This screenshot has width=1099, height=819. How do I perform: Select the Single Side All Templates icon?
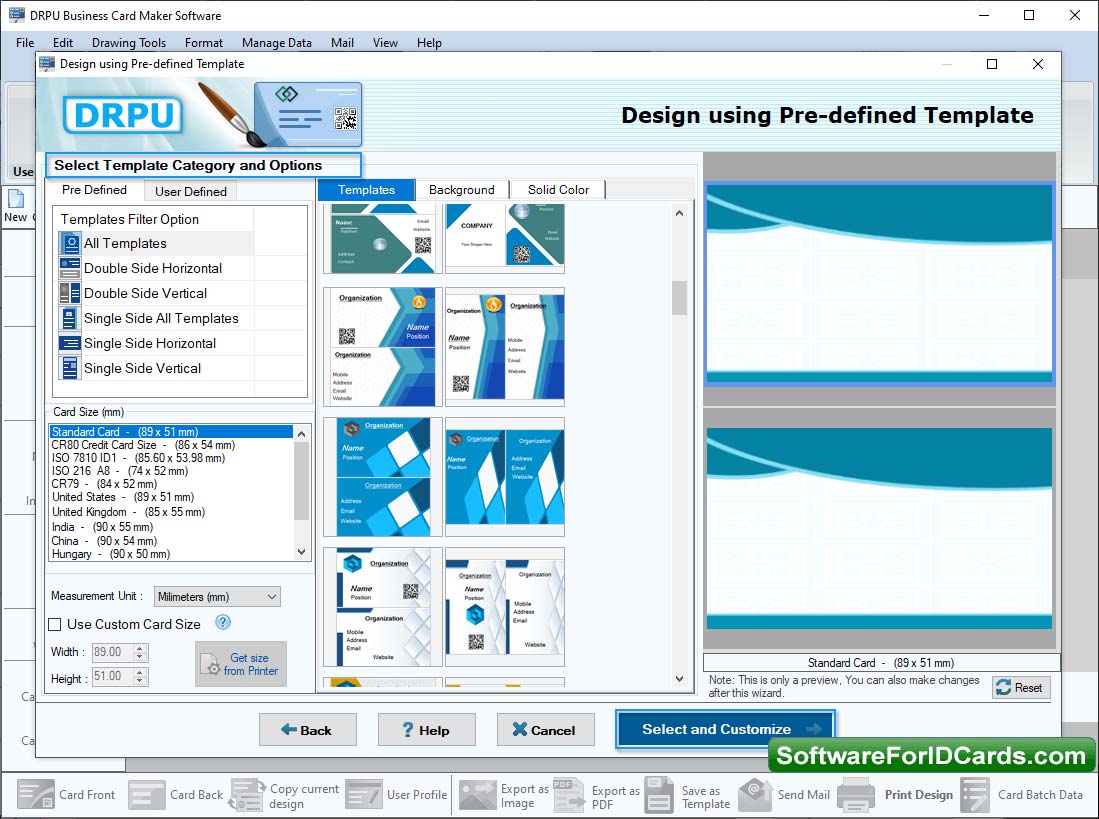(69, 318)
